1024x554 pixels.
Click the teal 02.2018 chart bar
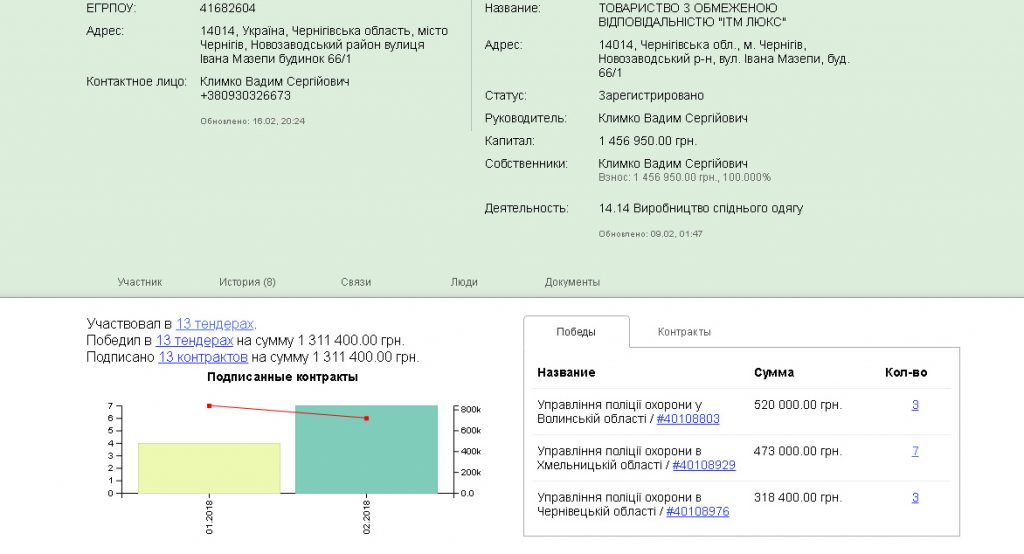click(366, 450)
